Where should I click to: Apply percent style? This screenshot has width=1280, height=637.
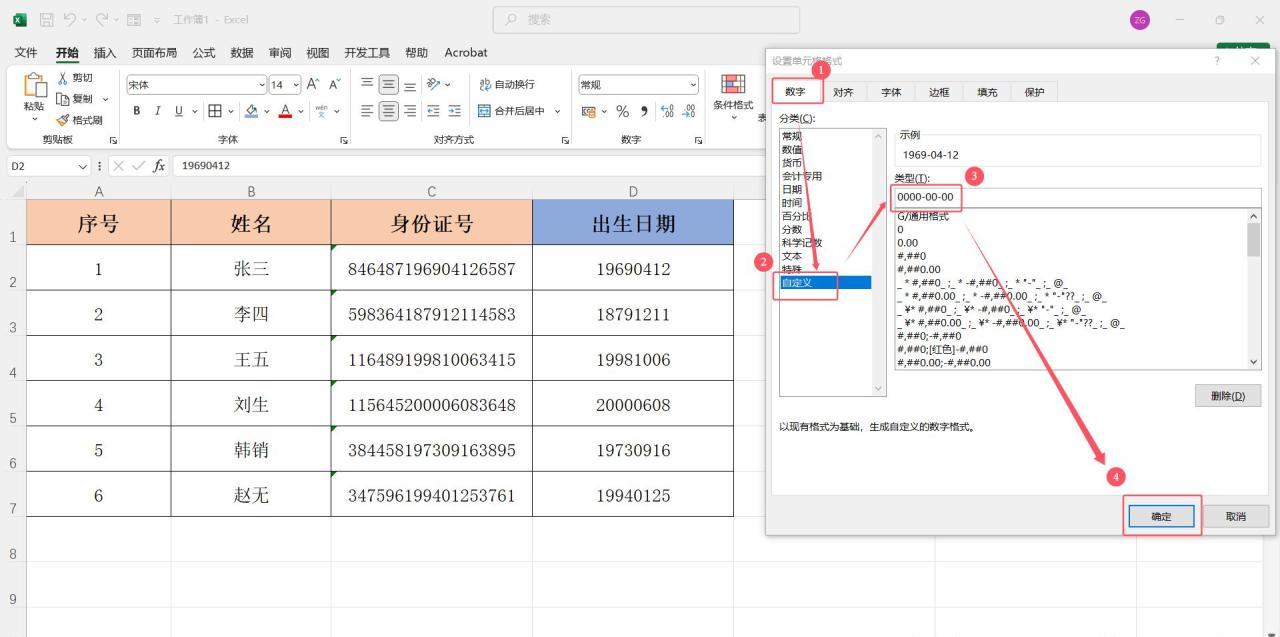(x=622, y=111)
